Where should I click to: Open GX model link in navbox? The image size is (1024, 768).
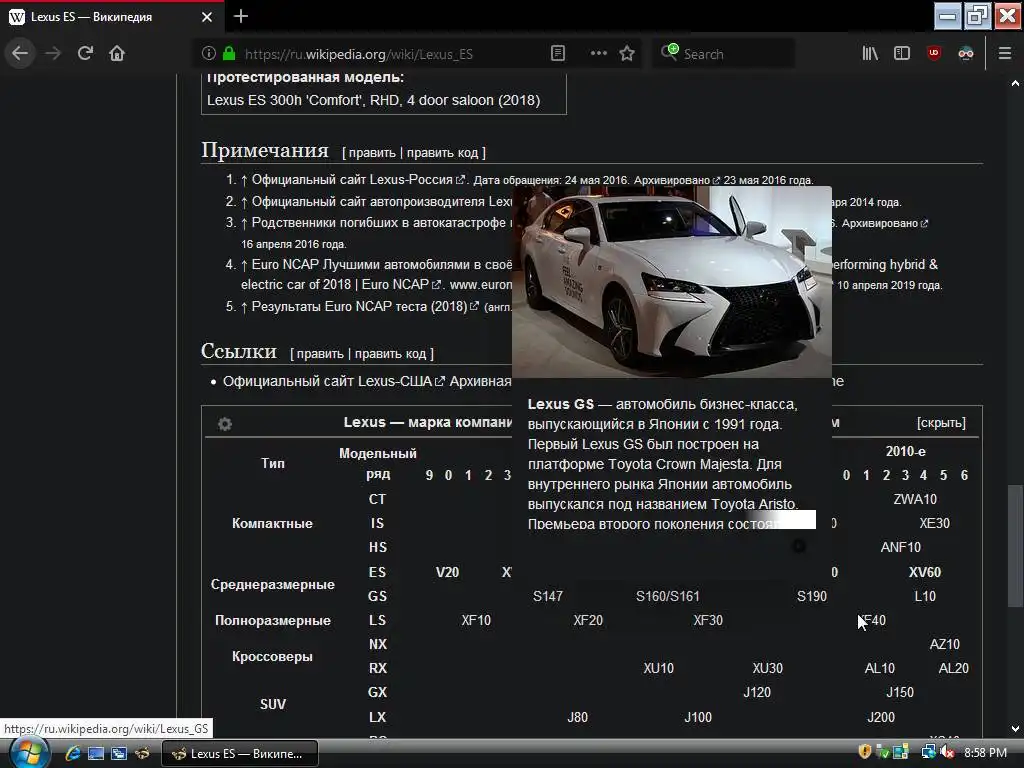tap(377, 692)
